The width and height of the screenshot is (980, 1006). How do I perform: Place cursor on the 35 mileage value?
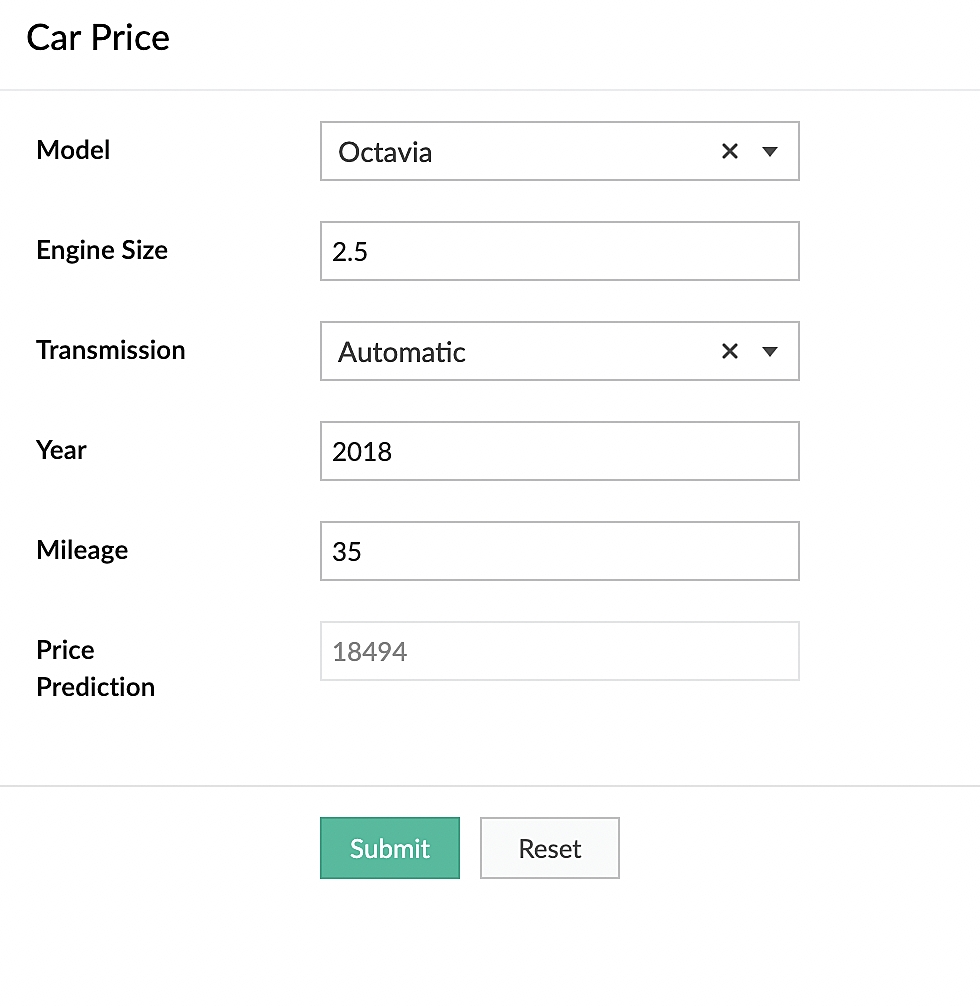[x=347, y=551]
